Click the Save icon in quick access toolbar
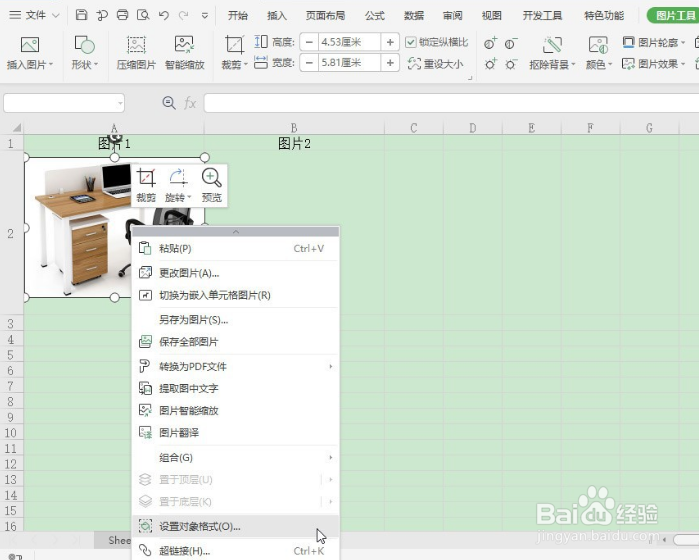Image resolution: width=699 pixels, height=560 pixels. 82,15
